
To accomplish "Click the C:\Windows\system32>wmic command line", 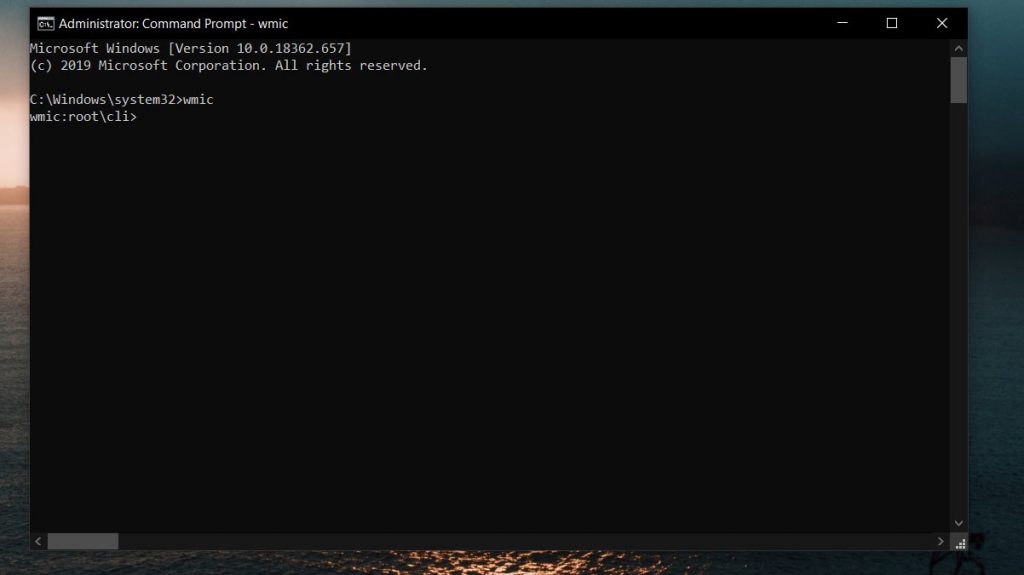I will click(121, 100).
